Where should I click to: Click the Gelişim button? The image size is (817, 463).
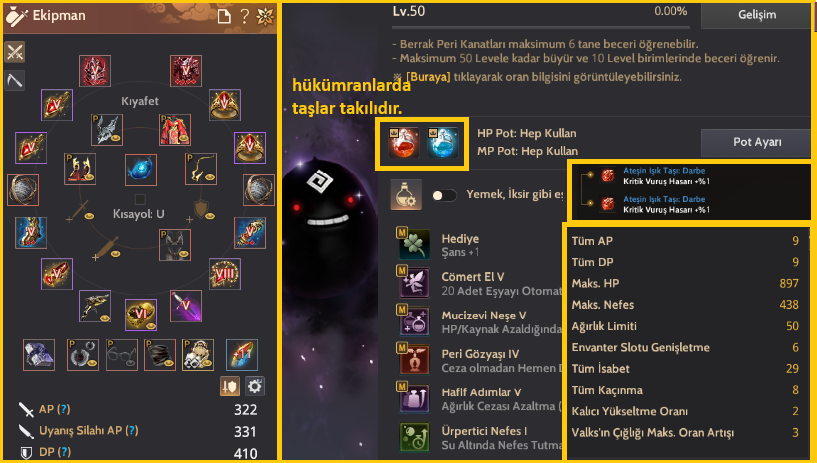click(757, 15)
